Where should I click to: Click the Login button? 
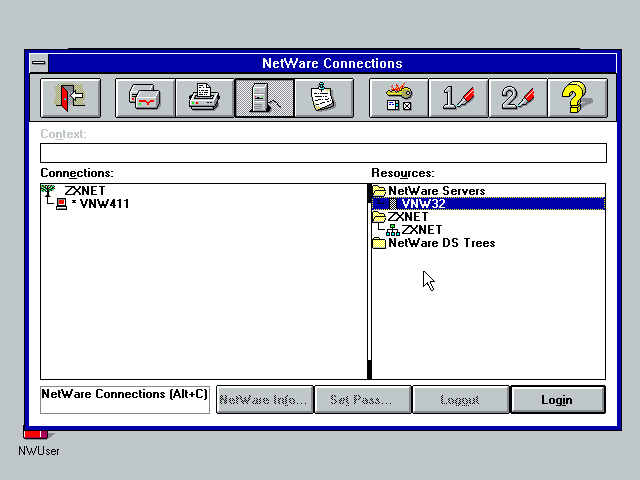click(557, 400)
